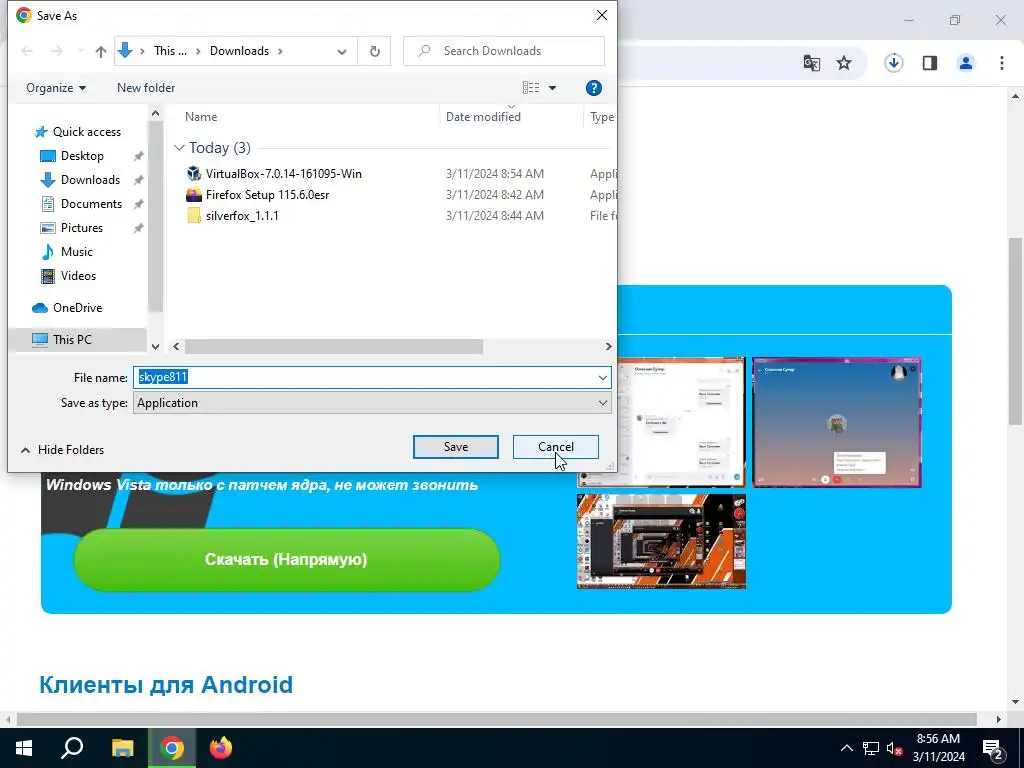Go back using the dialog back arrow
The image size is (1024, 768).
coord(27,51)
